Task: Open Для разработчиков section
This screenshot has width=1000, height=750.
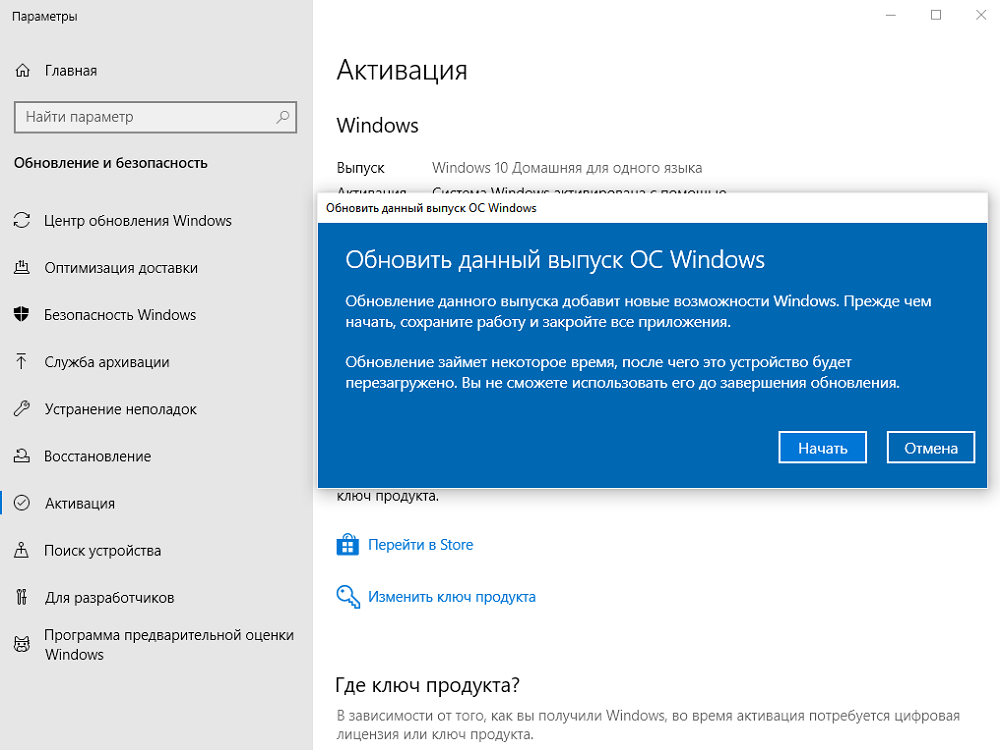Action: tap(109, 598)
